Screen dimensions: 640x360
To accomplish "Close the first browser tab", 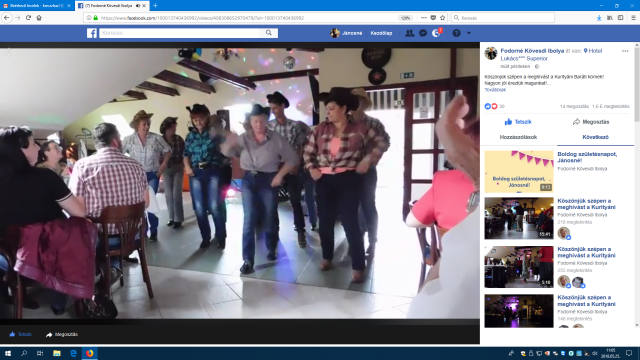I will tap(69, 6).
